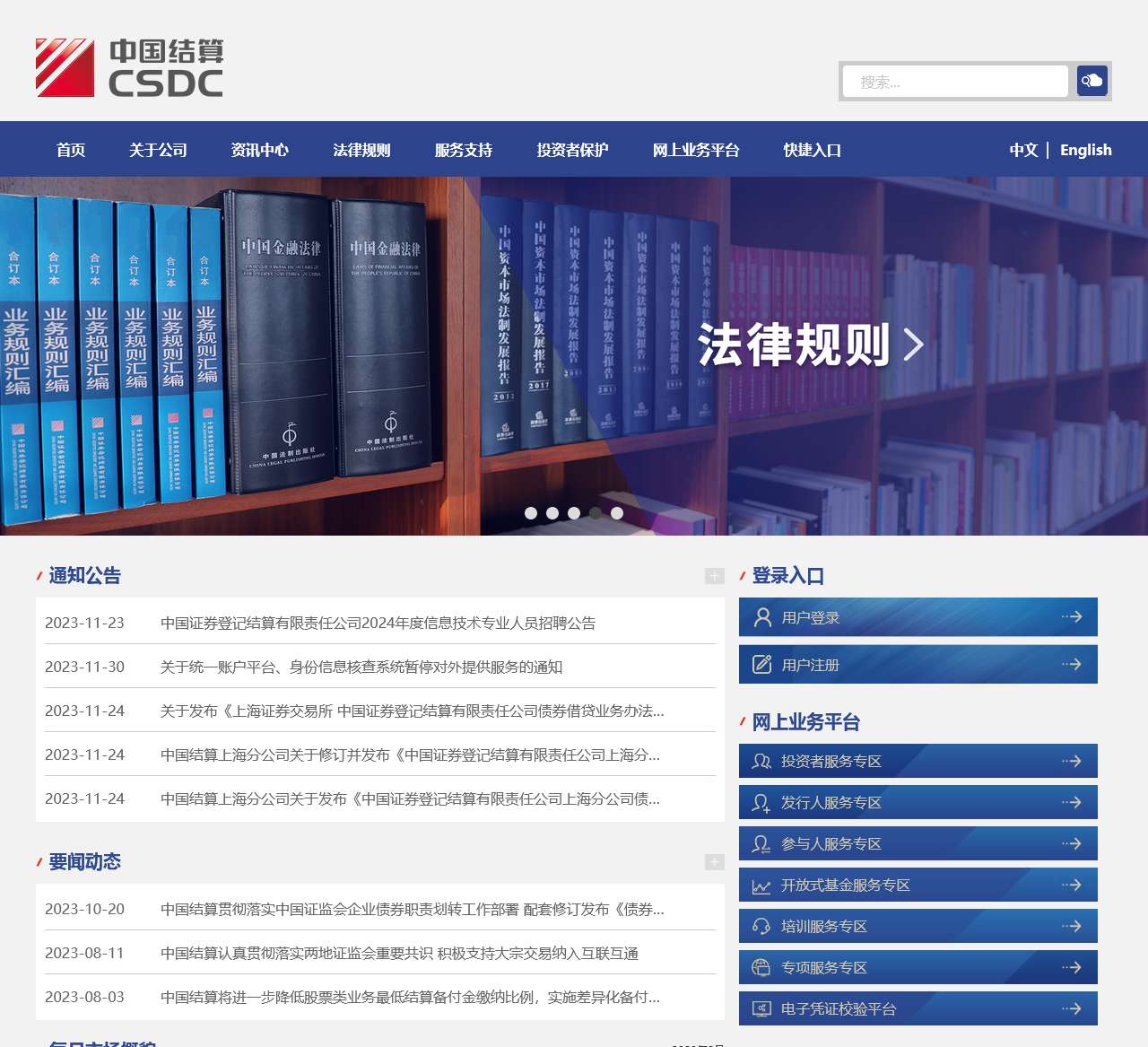1148x1047 pixels.
Task: Click the CSDC logo
Action: pyautogui.click(x=128, y=66)
